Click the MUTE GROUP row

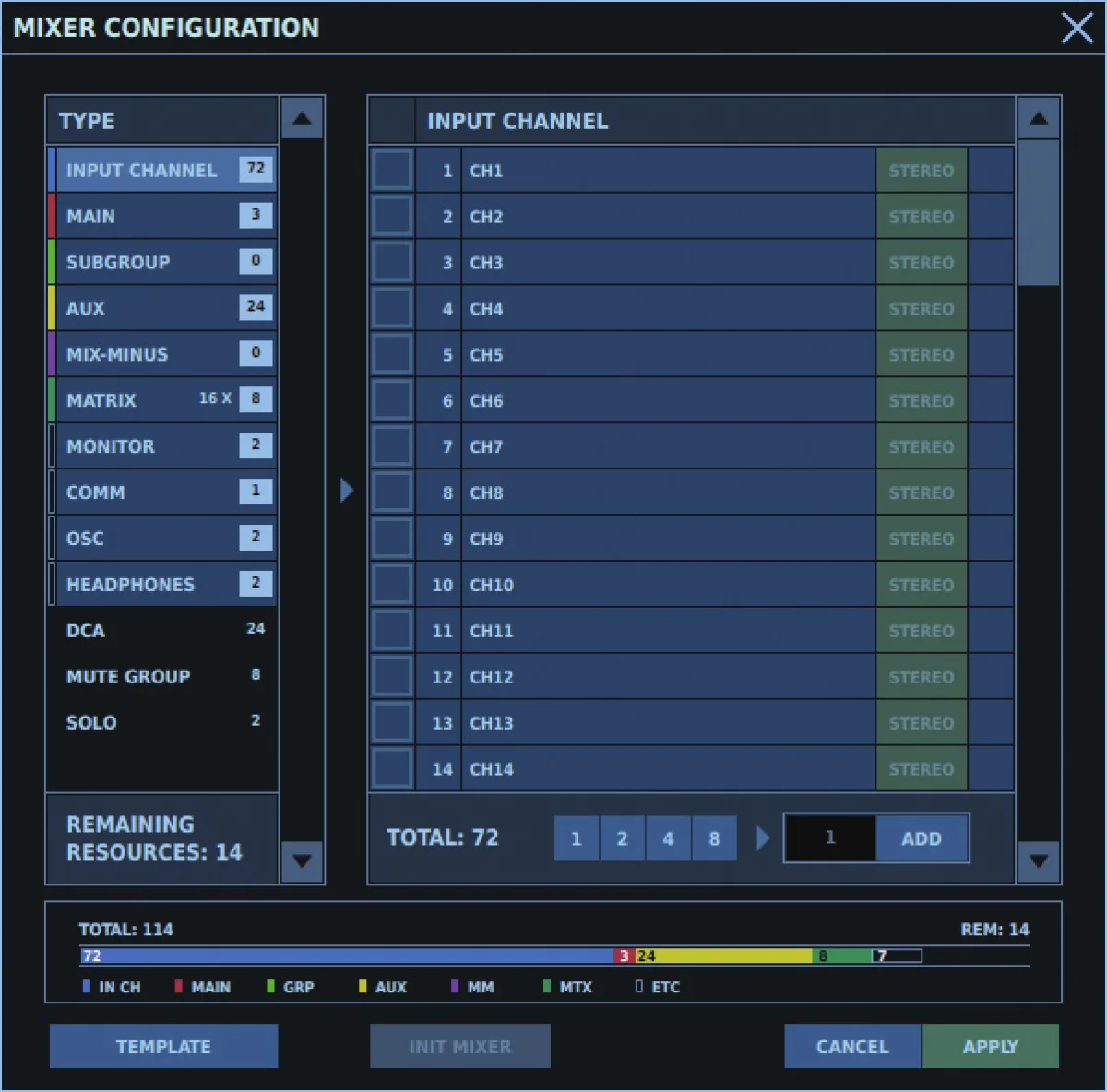(x=162, y=677)
